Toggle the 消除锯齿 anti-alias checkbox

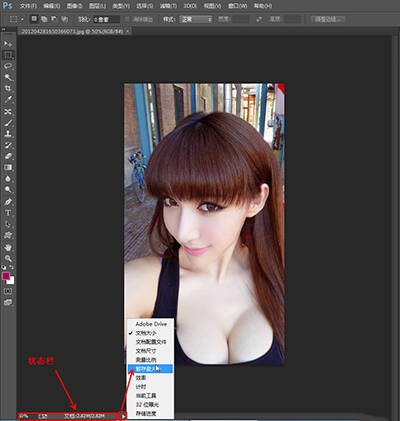127,19
